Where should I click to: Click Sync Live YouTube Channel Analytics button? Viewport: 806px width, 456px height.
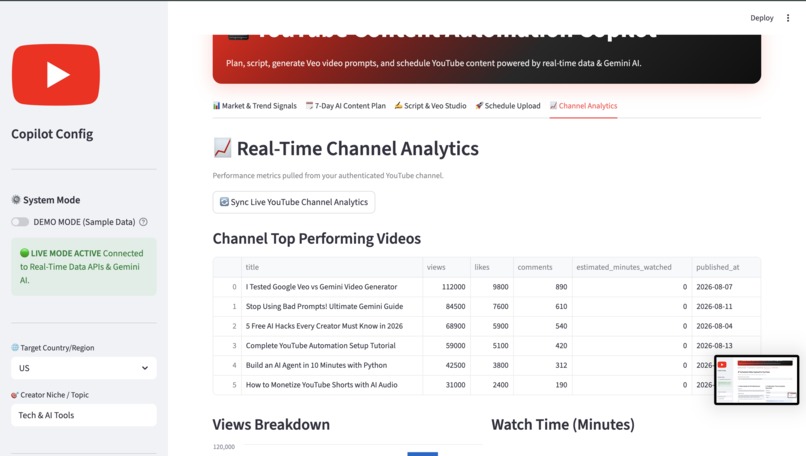(x=294, y=202)
